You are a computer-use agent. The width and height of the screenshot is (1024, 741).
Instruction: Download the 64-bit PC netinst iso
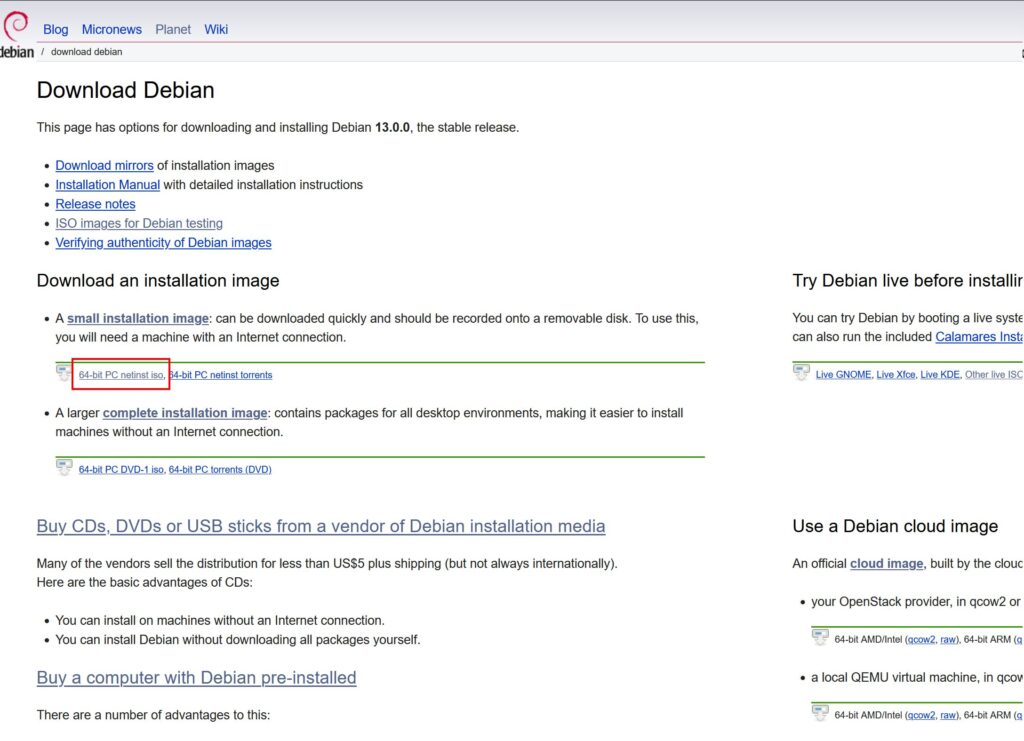[x=121, y=375]
